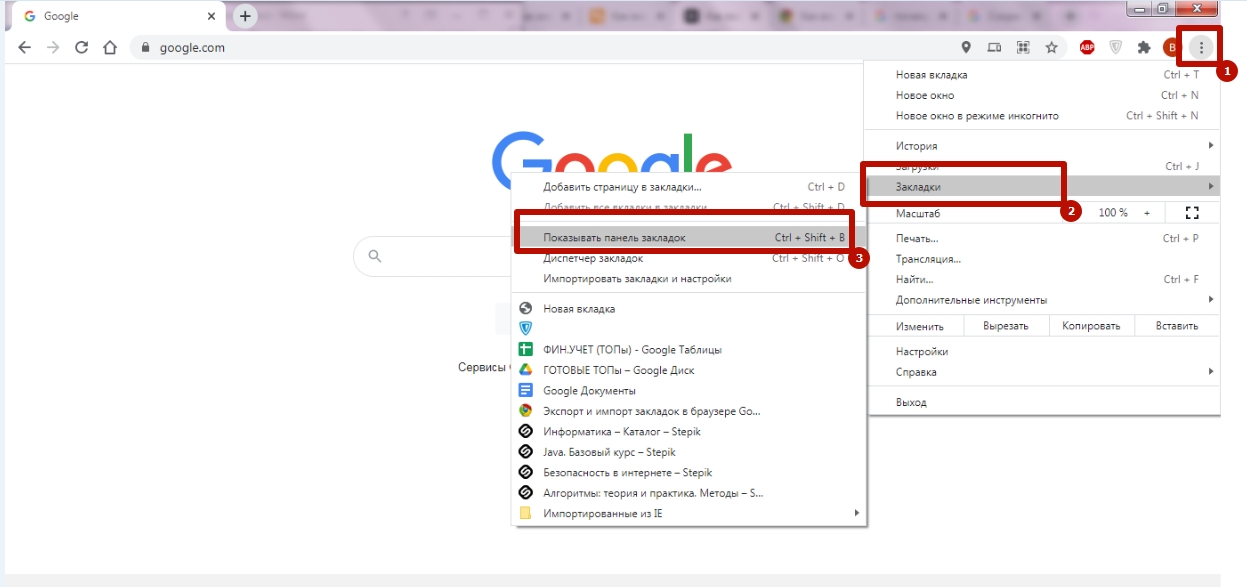Choose Добавить страницу в закладки...

689,187
